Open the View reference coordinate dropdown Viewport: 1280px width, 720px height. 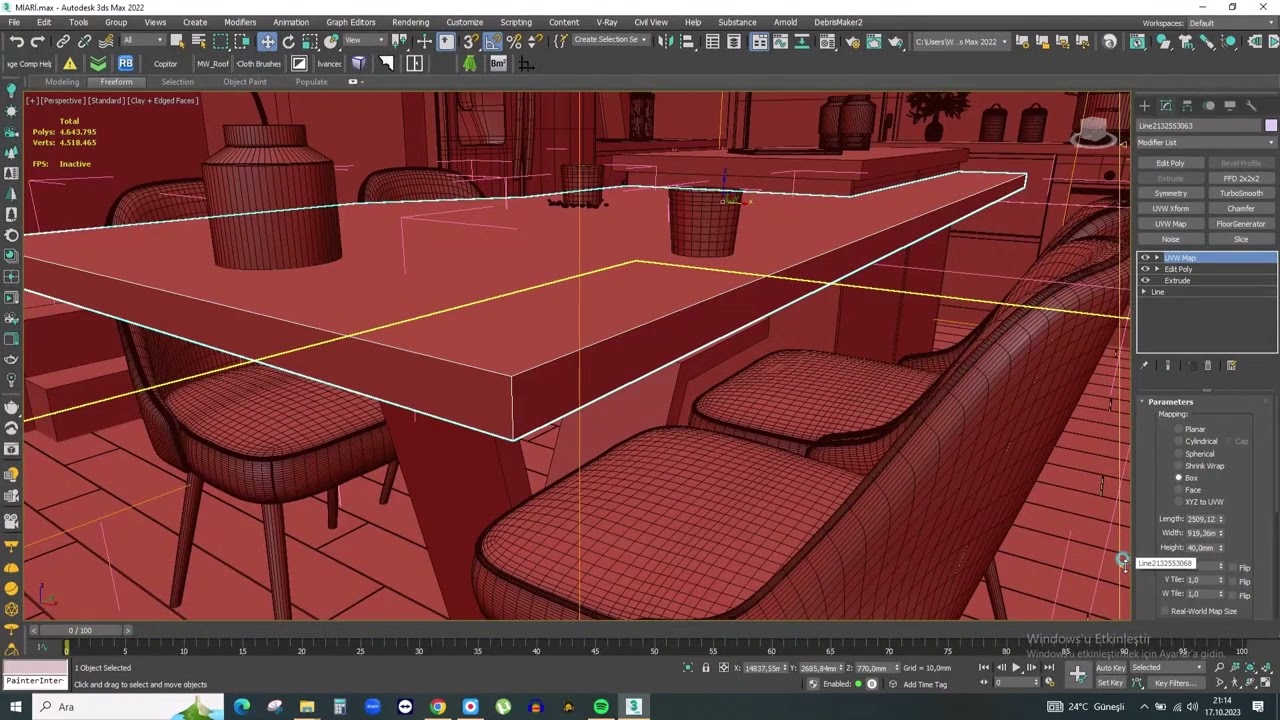[x=365, y=41]
